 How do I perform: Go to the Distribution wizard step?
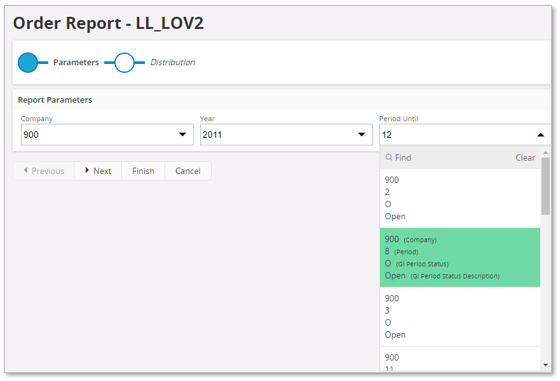(x=172, y=62)
